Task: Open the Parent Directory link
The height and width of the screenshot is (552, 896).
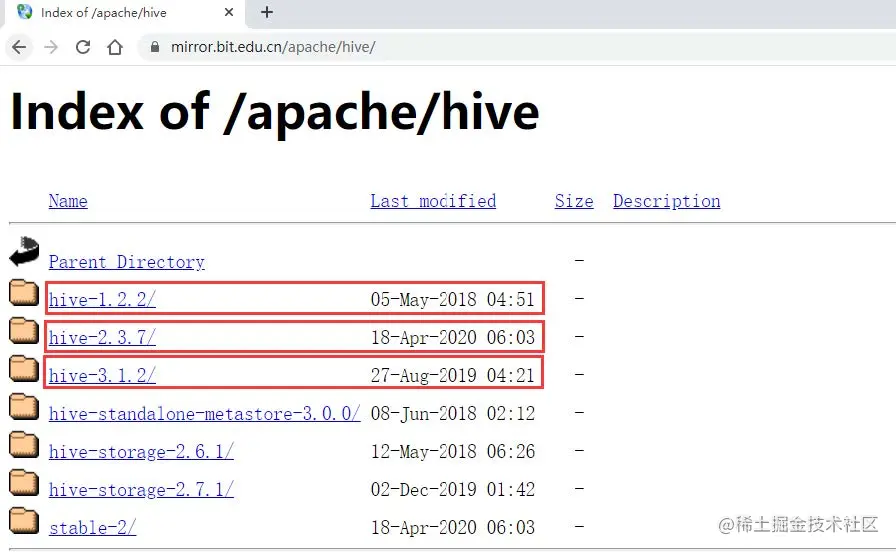Action: tap(127, 262)
